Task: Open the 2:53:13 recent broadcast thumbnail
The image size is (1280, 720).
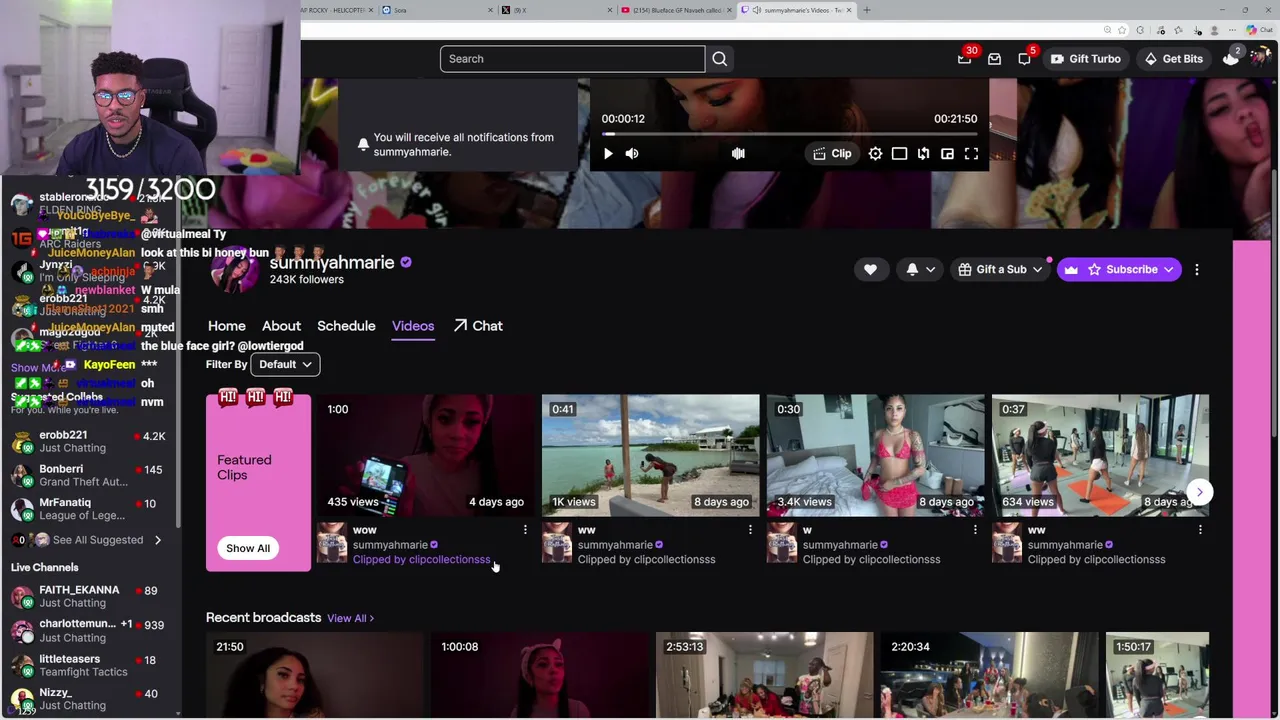Action: click(765, 674)
